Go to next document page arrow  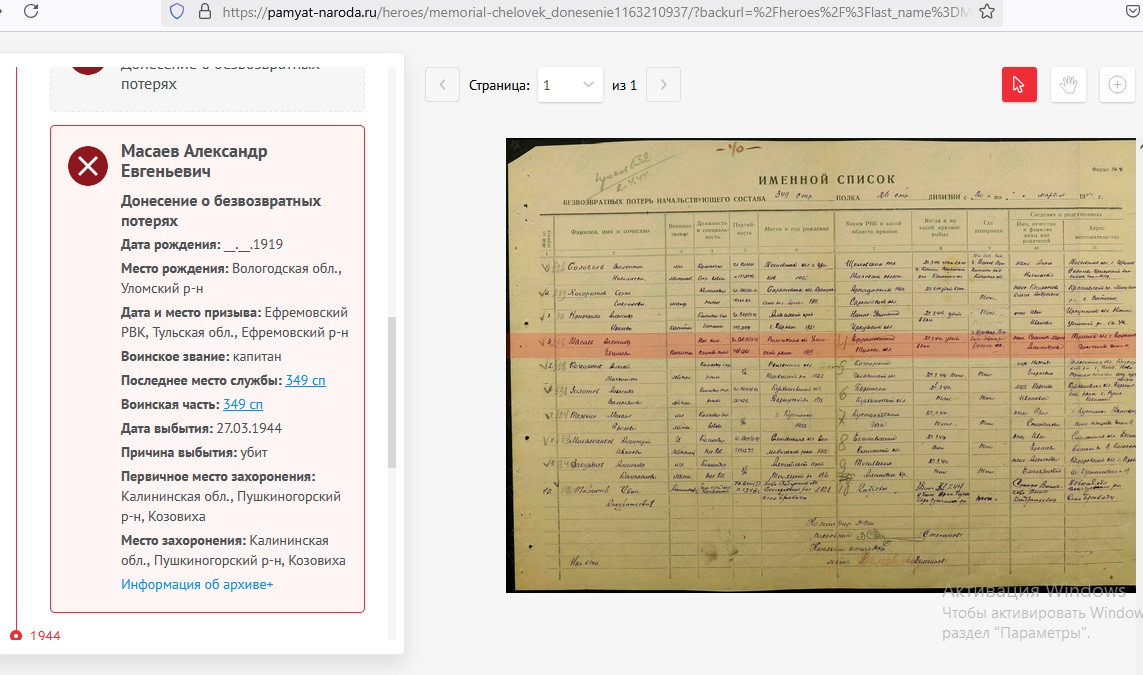coord(663,85)
